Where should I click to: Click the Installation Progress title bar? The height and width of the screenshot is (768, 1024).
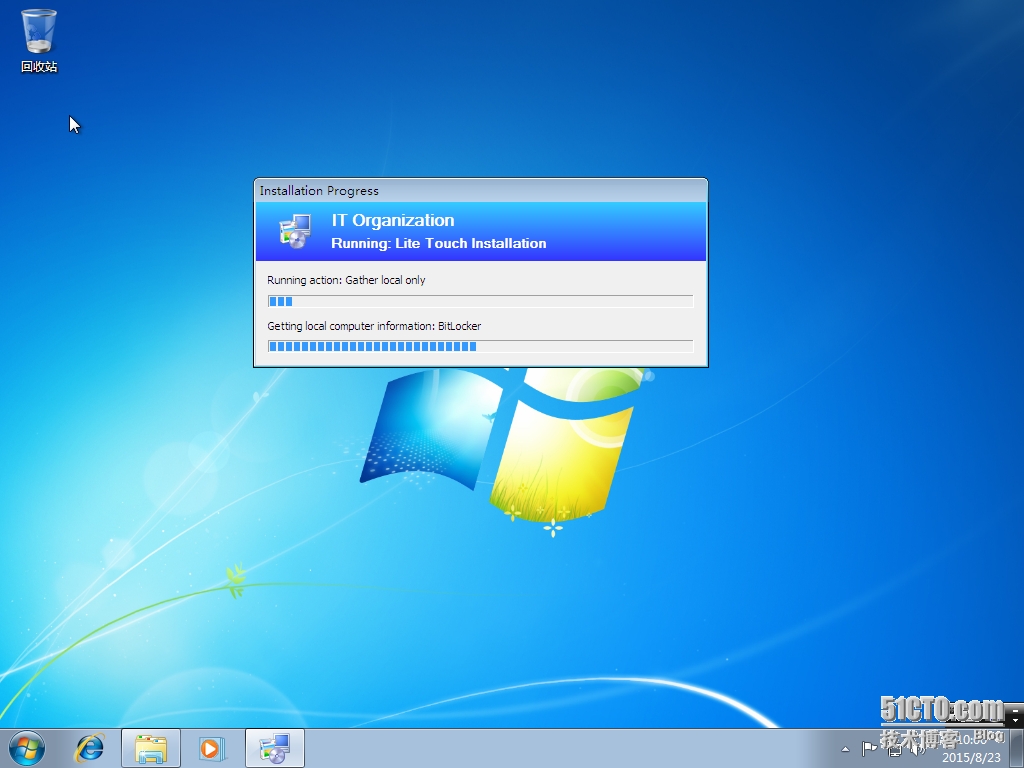click(481, 191)
